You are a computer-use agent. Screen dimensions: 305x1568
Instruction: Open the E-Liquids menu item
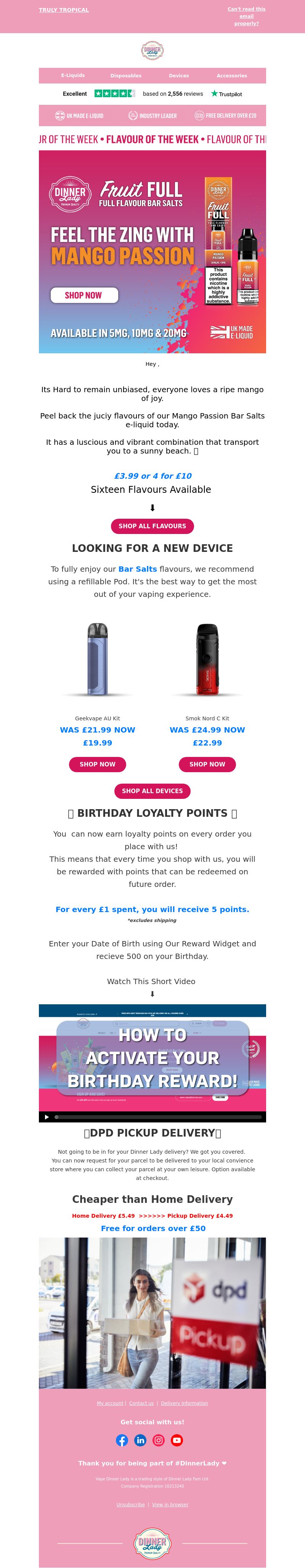tap(73, 75)
